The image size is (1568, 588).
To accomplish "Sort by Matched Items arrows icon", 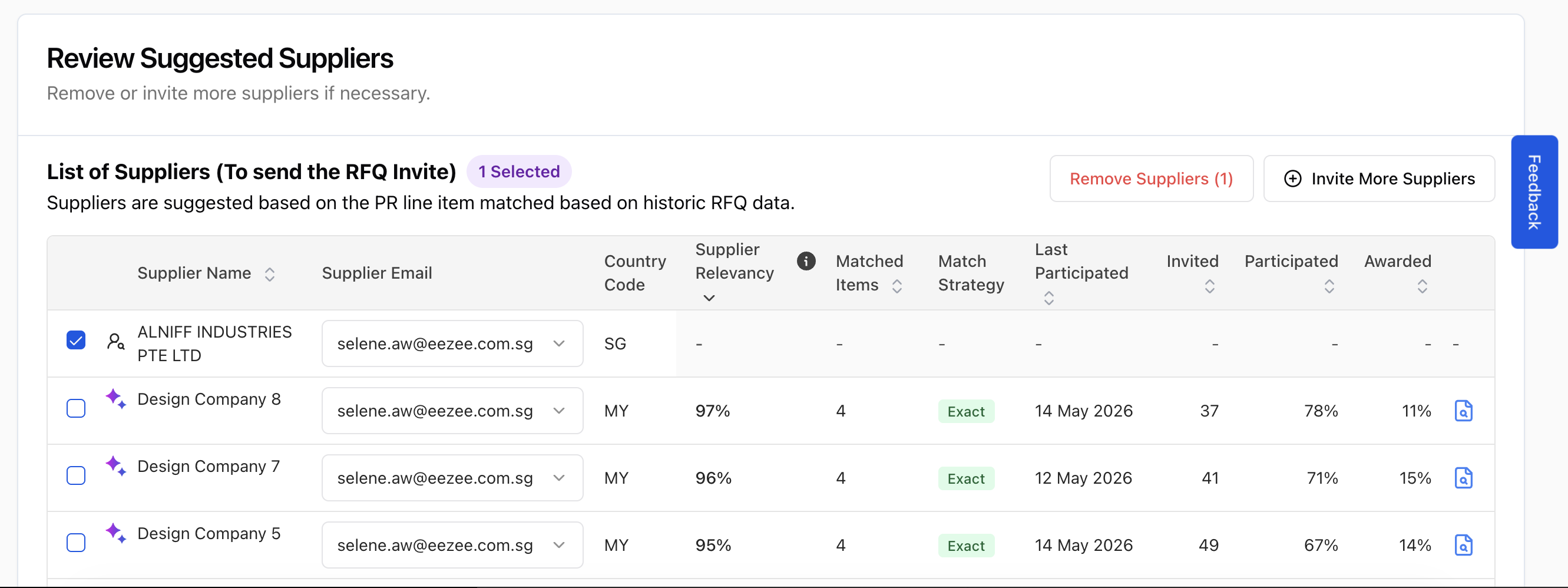I will (897, 286).
